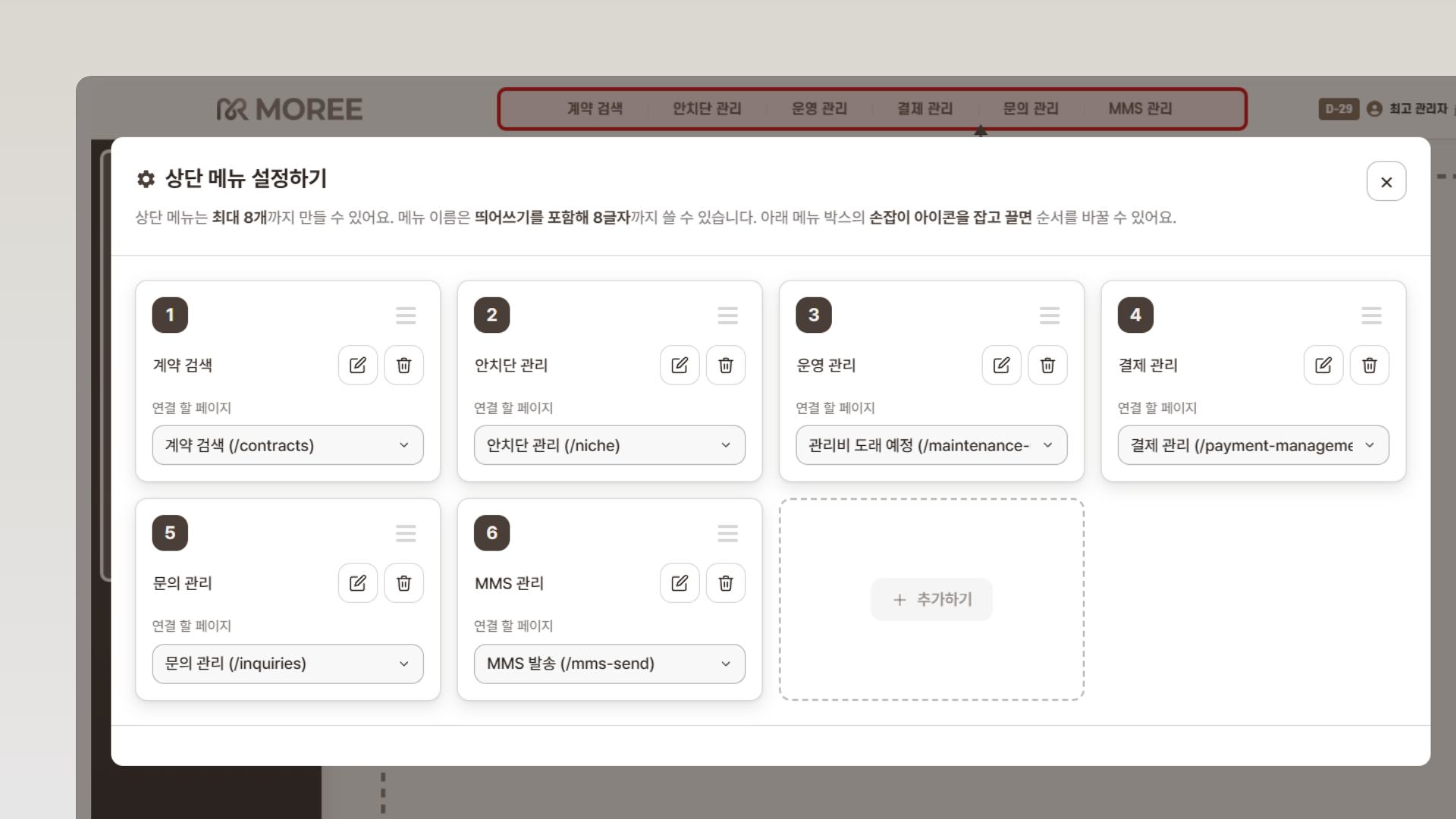Open the 결제 관리 top menu tab
This screenshot has height=819, width=1456.
click(x=924, y=109)
